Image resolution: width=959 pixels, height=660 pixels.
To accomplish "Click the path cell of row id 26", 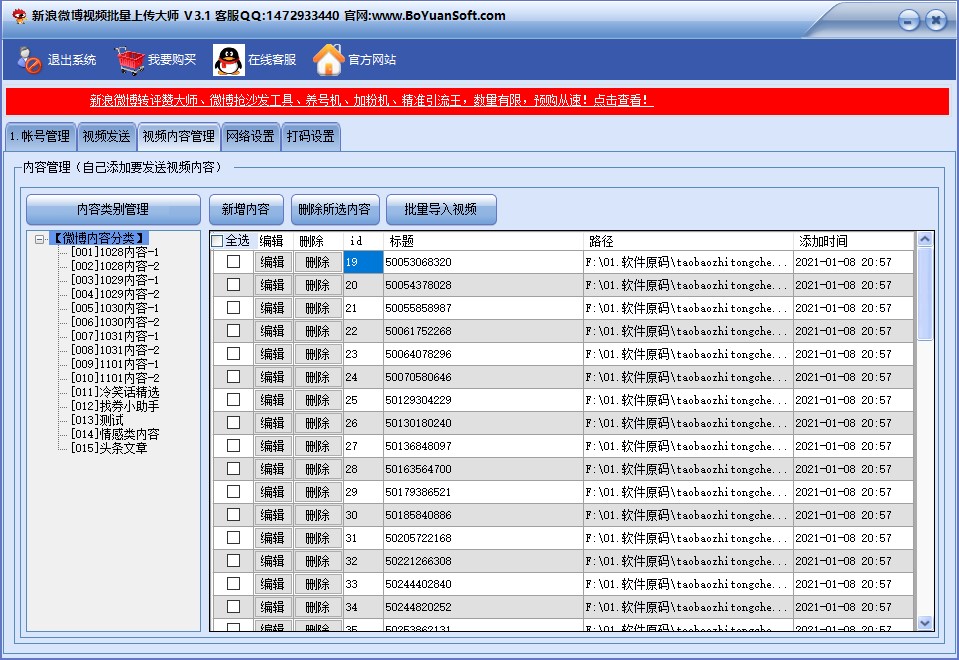I will click(689, 423).
